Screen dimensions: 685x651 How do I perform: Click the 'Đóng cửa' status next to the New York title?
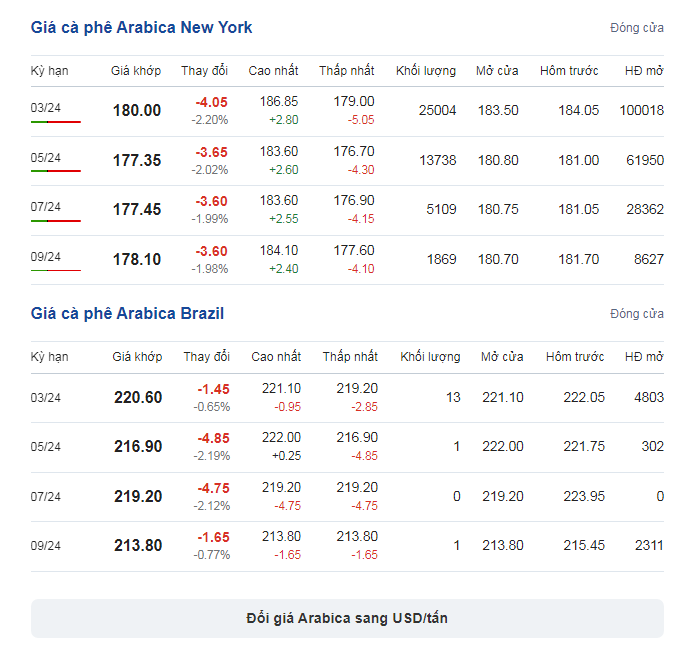(637, 28)
